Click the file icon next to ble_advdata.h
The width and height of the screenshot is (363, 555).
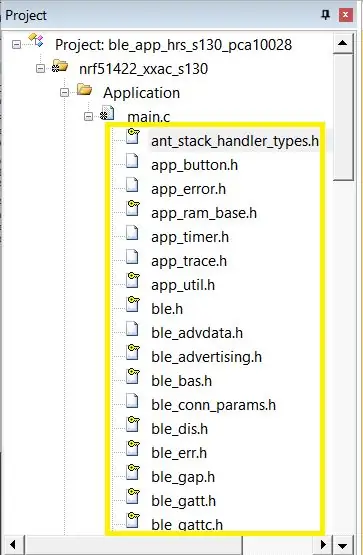pos(132,329)
